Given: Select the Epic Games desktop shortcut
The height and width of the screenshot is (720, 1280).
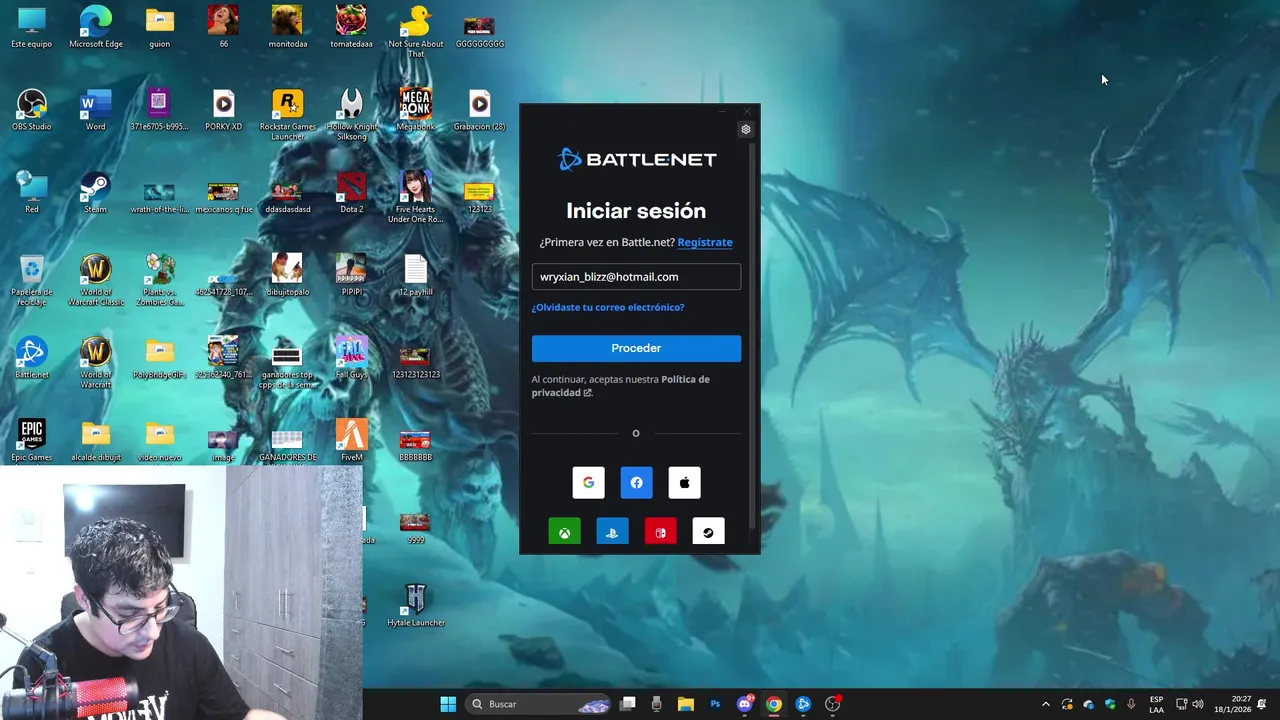Looking at the screenshot, I should 32,441.
